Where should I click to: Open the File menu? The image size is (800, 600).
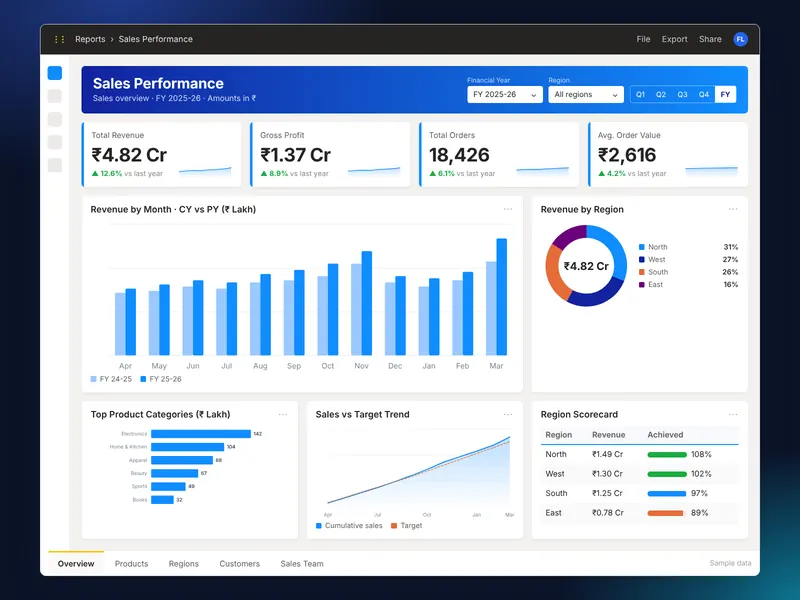click(643, 39)
